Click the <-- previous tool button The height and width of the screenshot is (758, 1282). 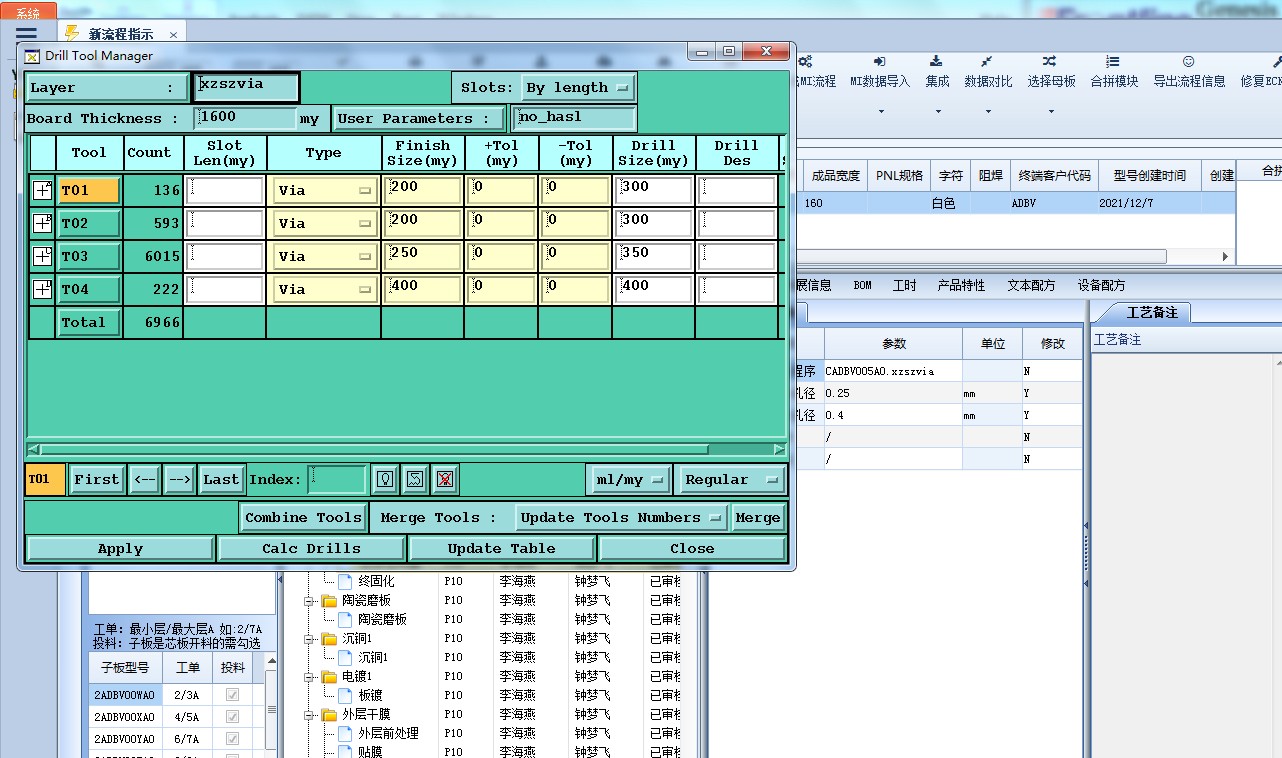click(145, 479)
